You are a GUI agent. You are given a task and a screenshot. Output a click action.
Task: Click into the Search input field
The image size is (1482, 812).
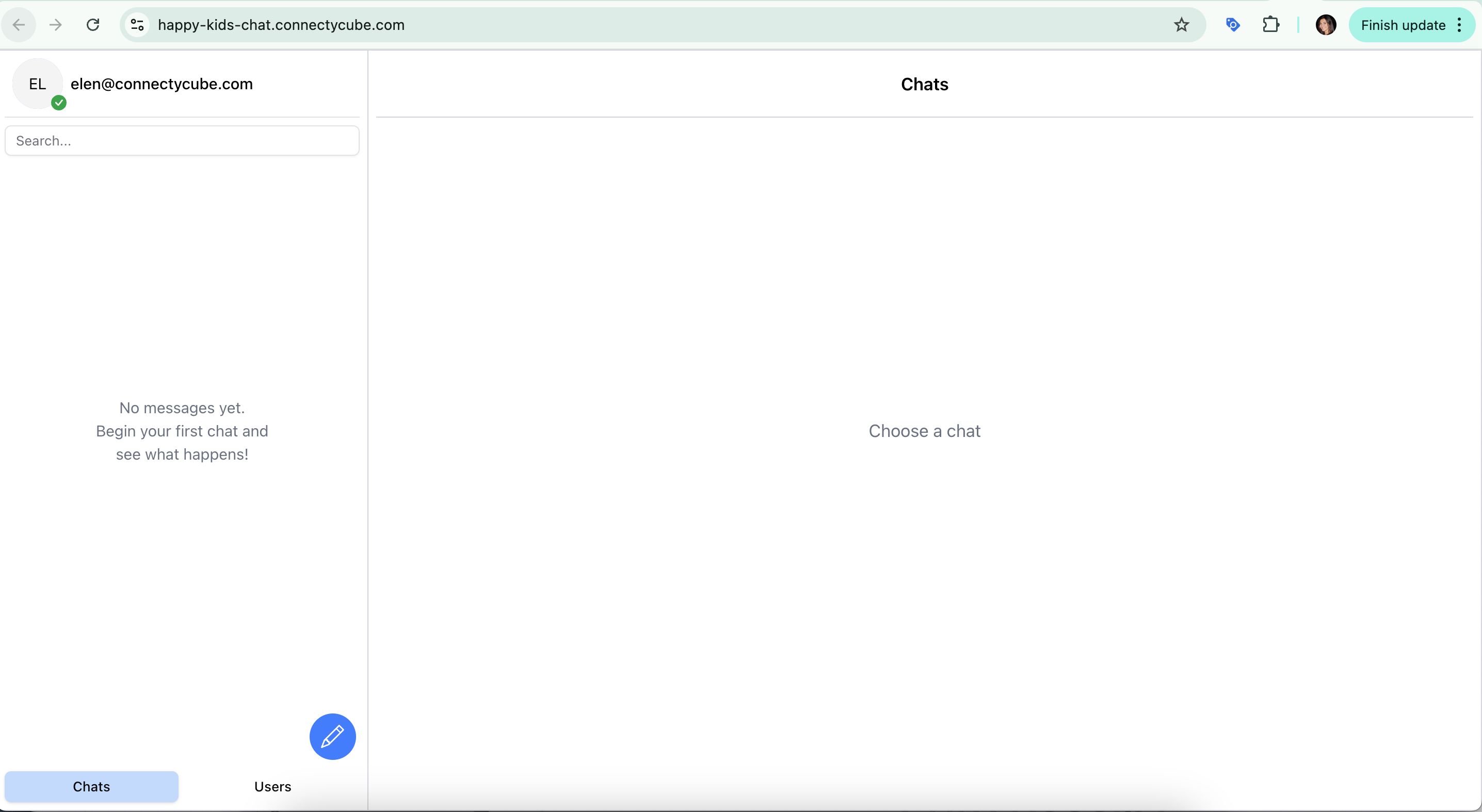182,141
